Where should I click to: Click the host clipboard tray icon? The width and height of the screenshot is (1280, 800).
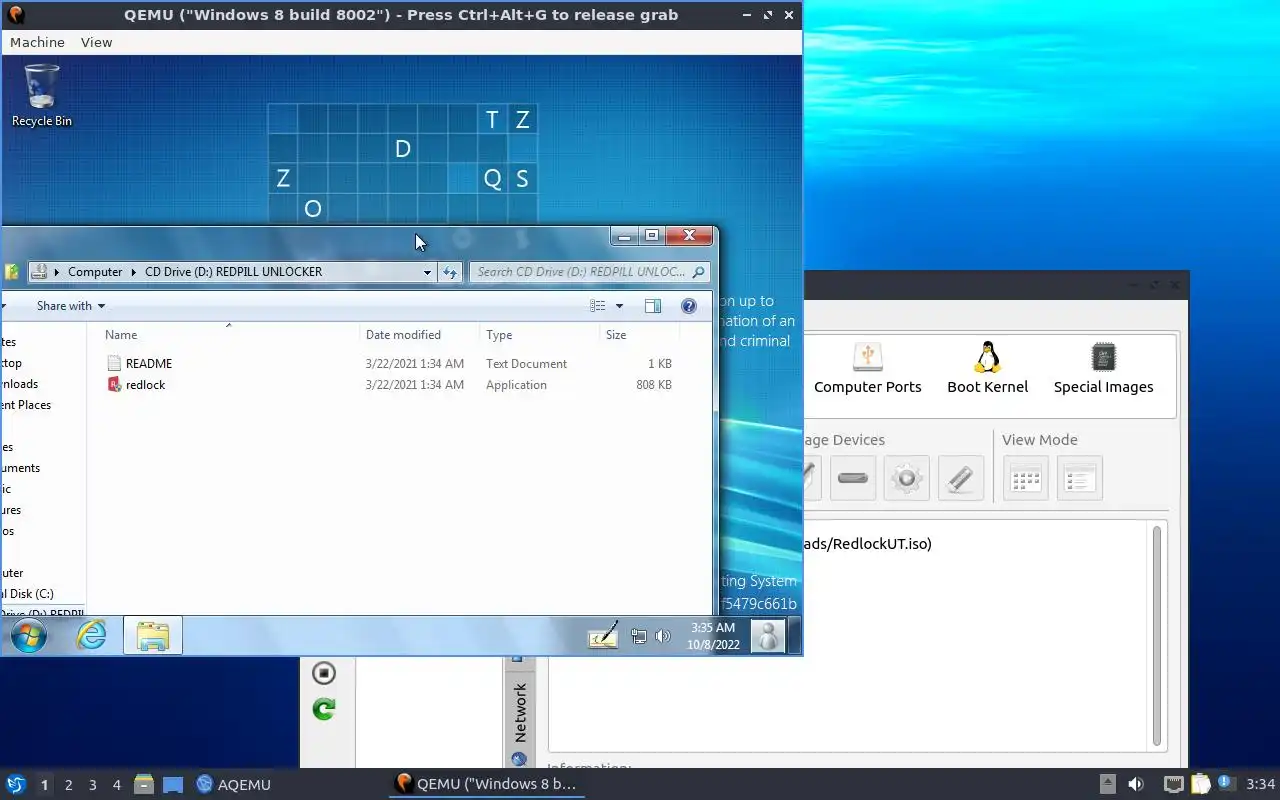click(x=1201, y=784)
